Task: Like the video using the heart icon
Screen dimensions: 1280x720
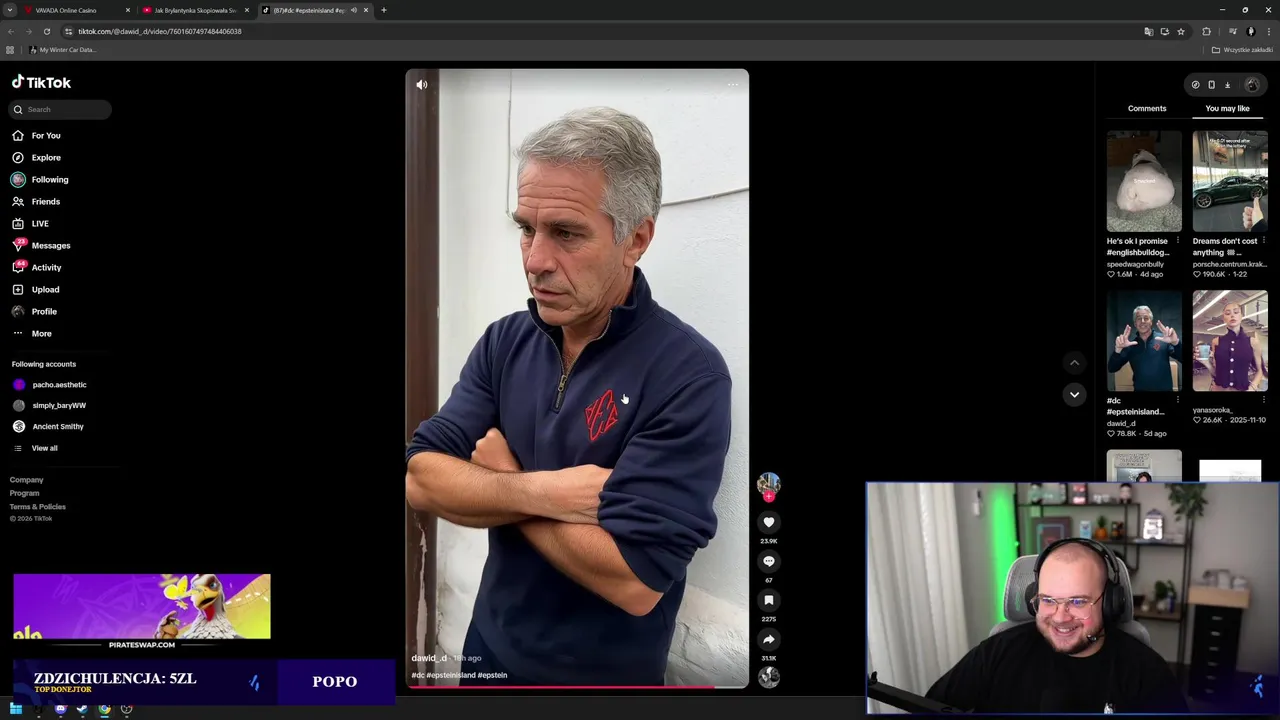Action: tap(769, 522)
